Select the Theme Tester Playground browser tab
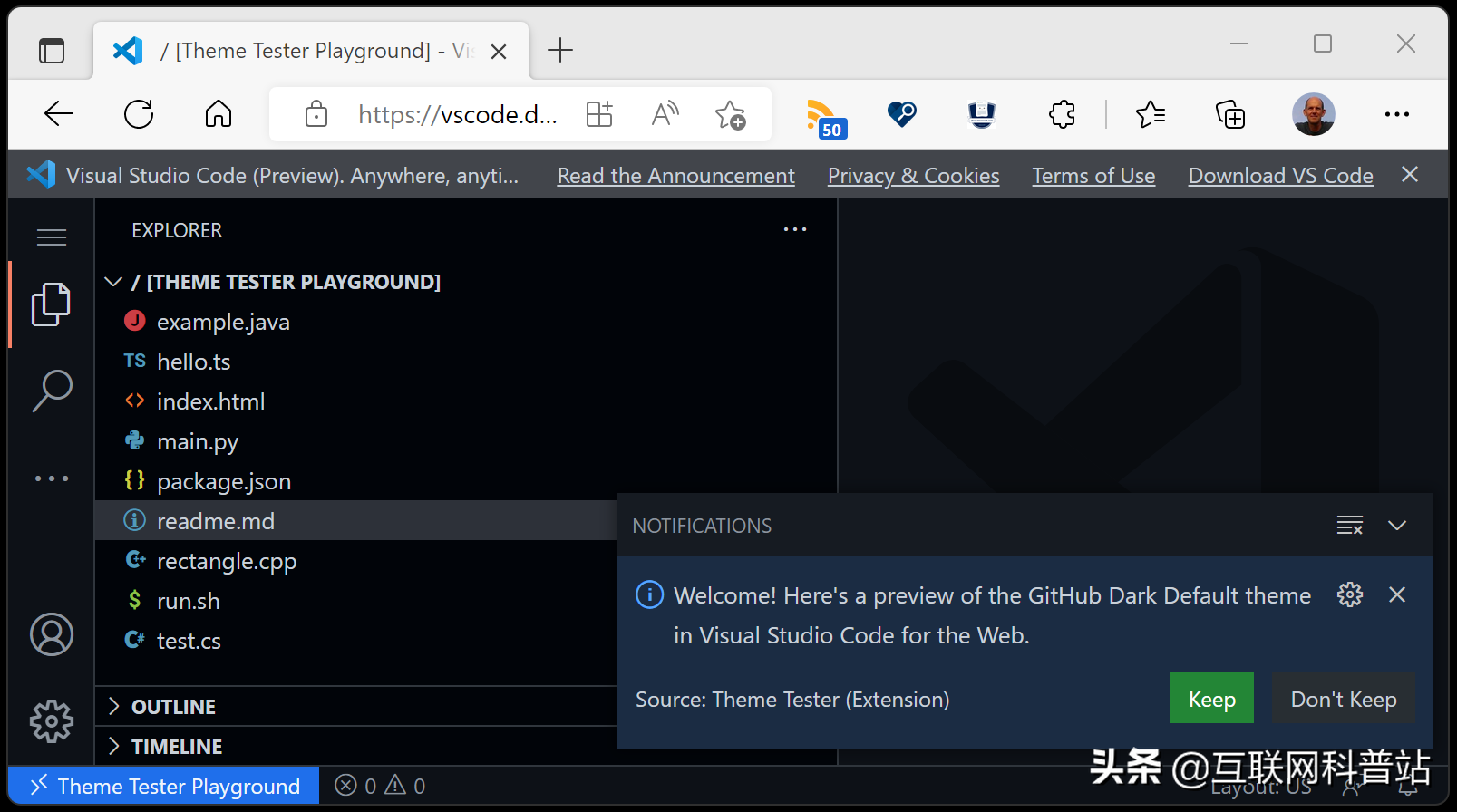The height and width of the screenshot is (812, 1457). pos(311,50)
